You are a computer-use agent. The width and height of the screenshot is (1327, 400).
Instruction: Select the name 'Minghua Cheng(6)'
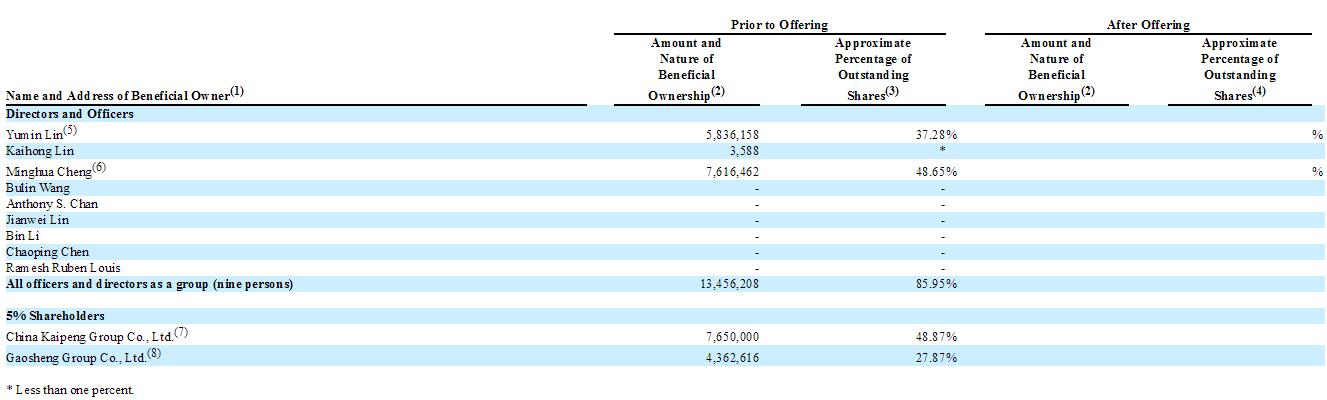[x=56, y=170]
